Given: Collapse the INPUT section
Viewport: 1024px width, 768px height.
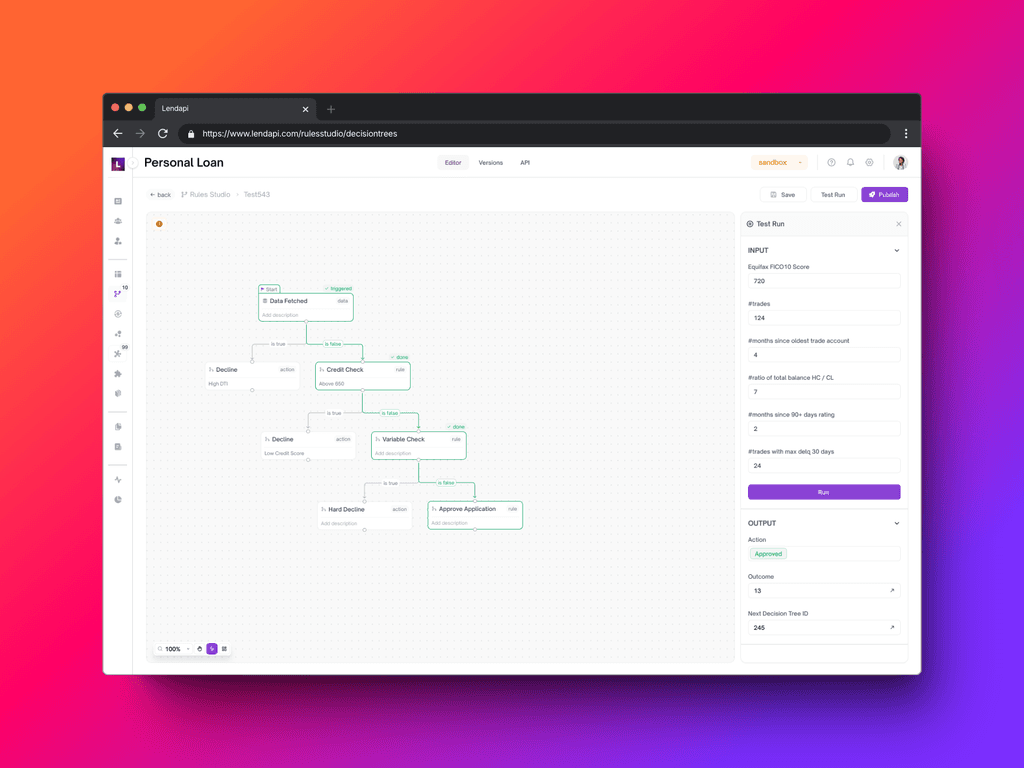Looking at the screenshot, I should [897, 251].
